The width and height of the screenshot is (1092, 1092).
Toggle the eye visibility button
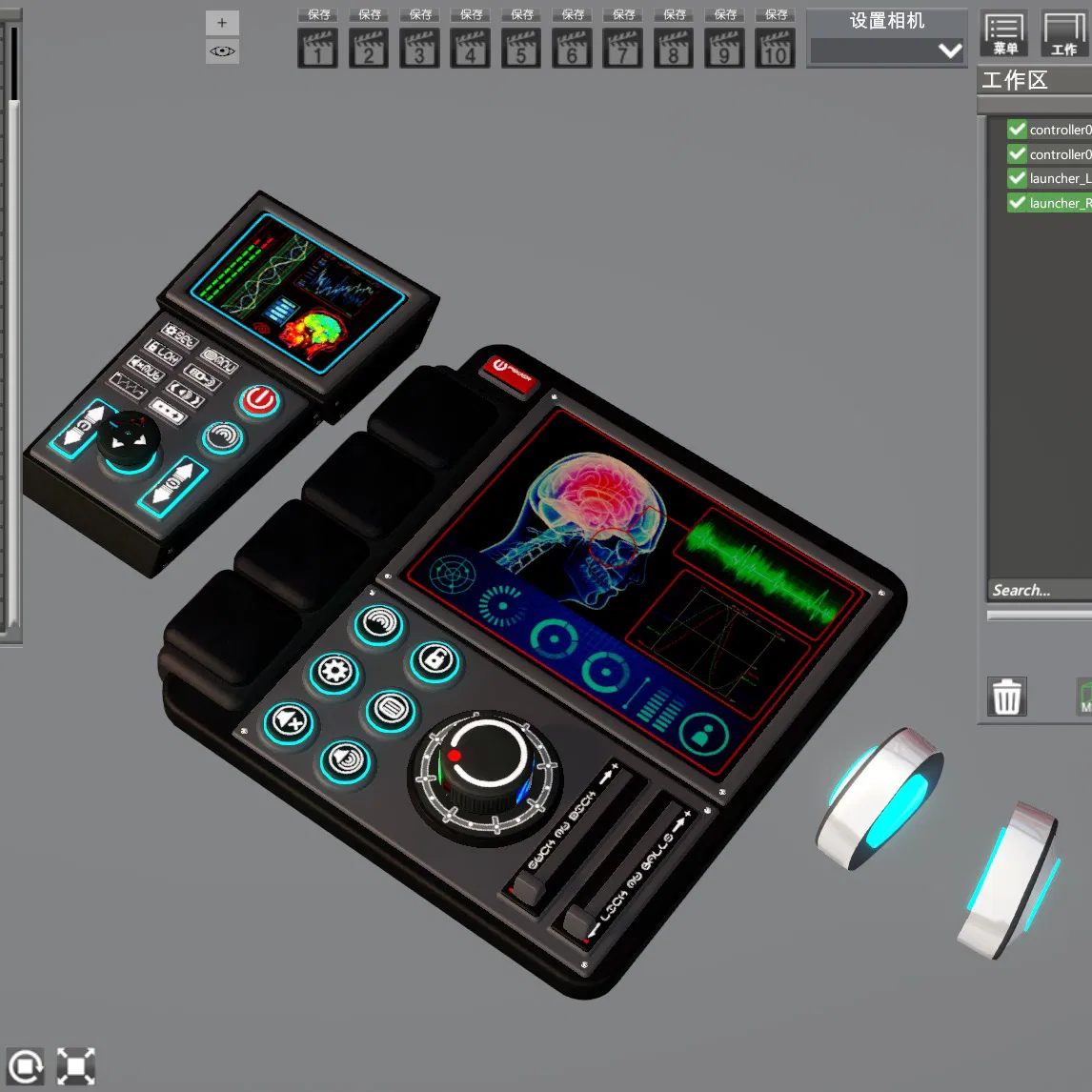tap(222, 51)
